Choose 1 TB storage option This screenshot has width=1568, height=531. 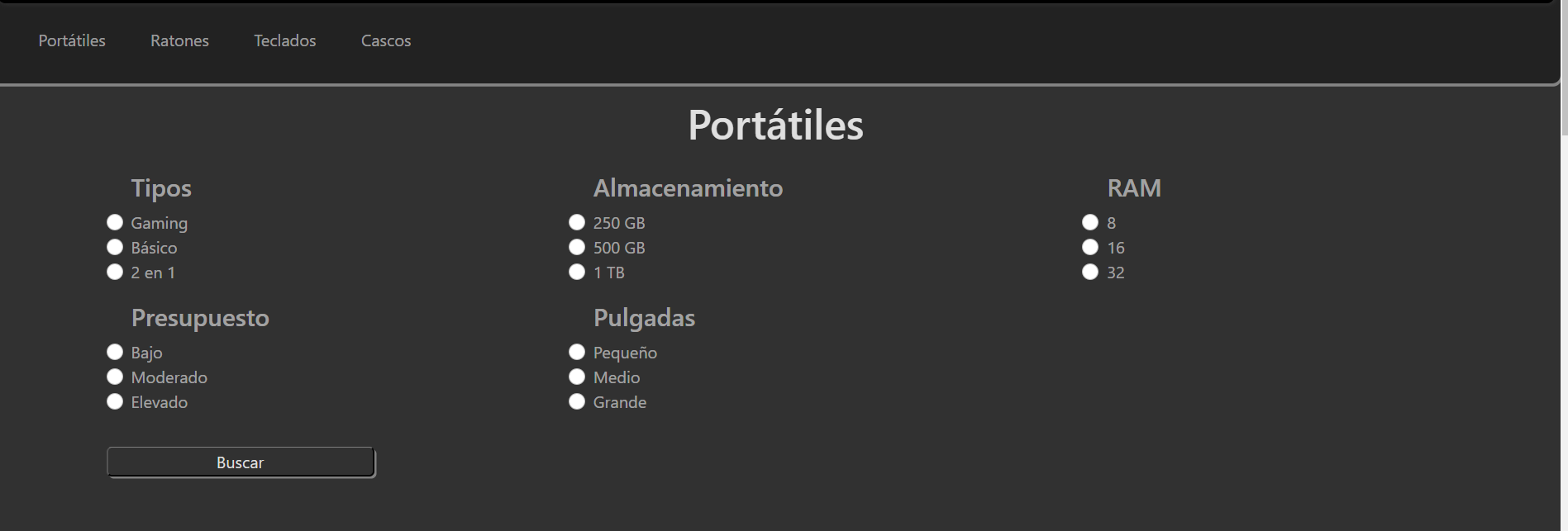click(577, 272)
